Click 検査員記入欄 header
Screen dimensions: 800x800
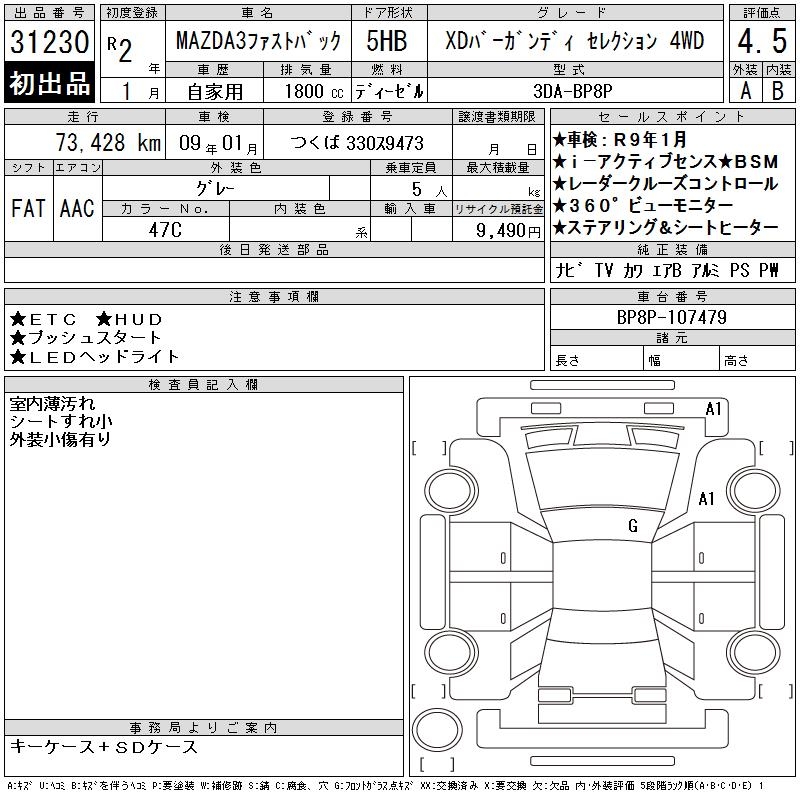pos(204,385)
